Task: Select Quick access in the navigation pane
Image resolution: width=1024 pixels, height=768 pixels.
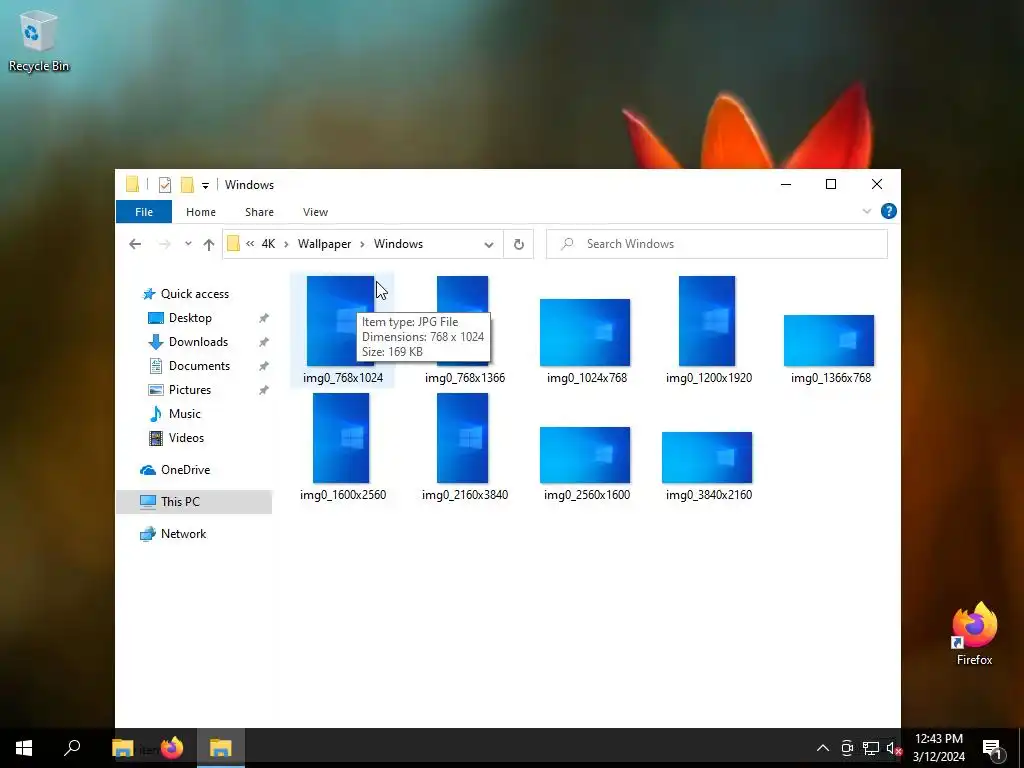Action: pyautogui.click(x=195, y=294)
